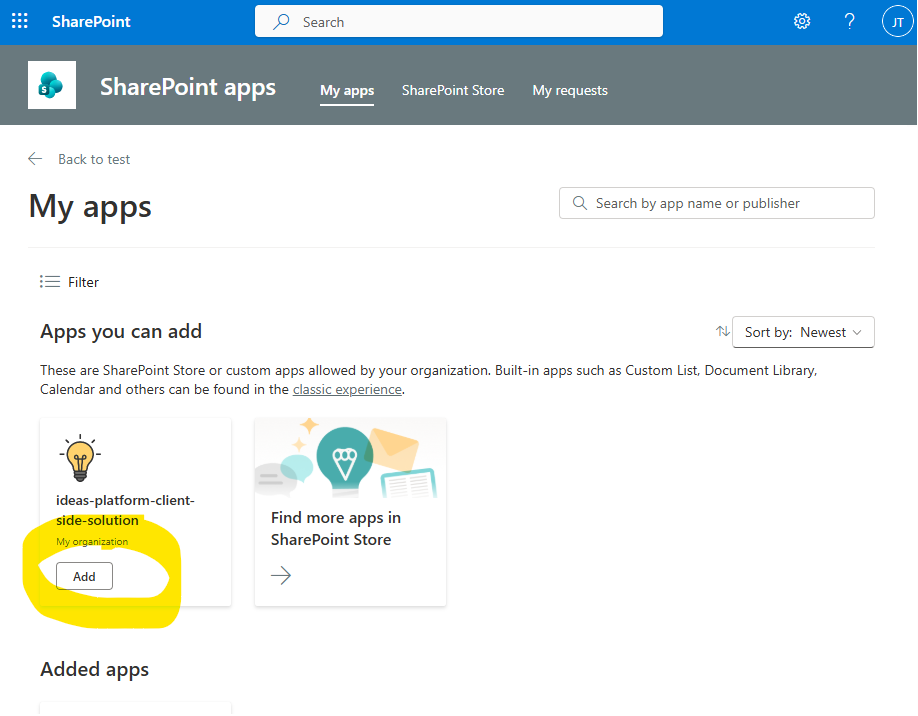Click the back arrow icon
Image resolution: width=918 pixels, height=716 pixels.
pyautogui.click(x=36, y=159)
